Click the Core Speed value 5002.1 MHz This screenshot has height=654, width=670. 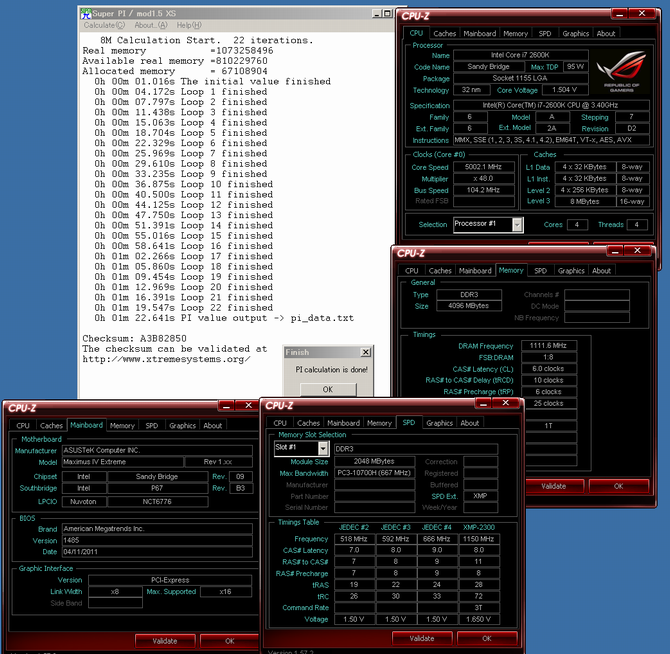click(483, 167)
